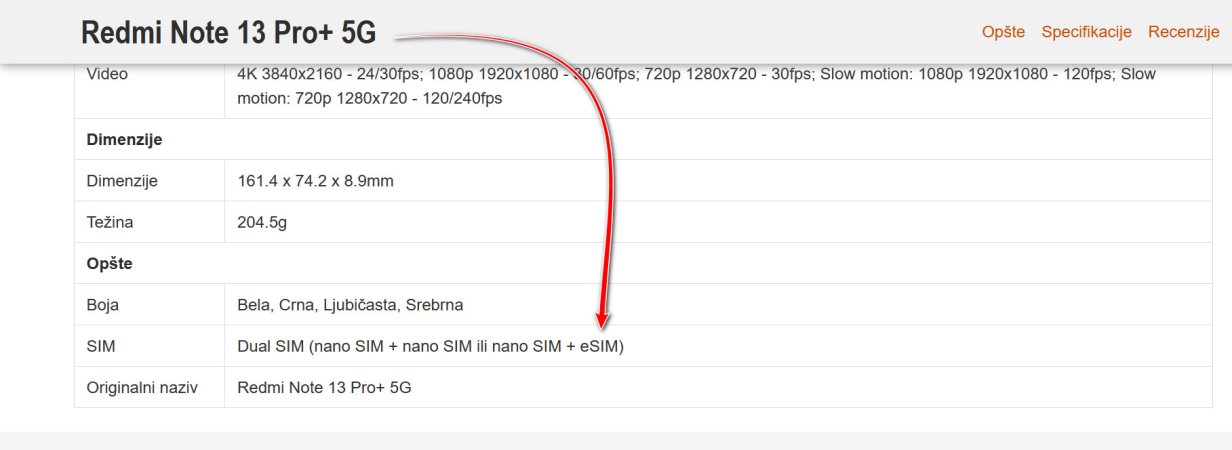
Task: Select the Bela, Crna, Ljubičasta, Srebrna colors text
Action: click(x=350, y=305)
